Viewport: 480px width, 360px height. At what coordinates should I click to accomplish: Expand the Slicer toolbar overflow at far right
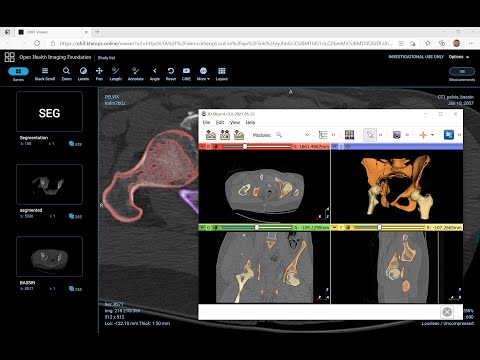(x=459, y=135)
